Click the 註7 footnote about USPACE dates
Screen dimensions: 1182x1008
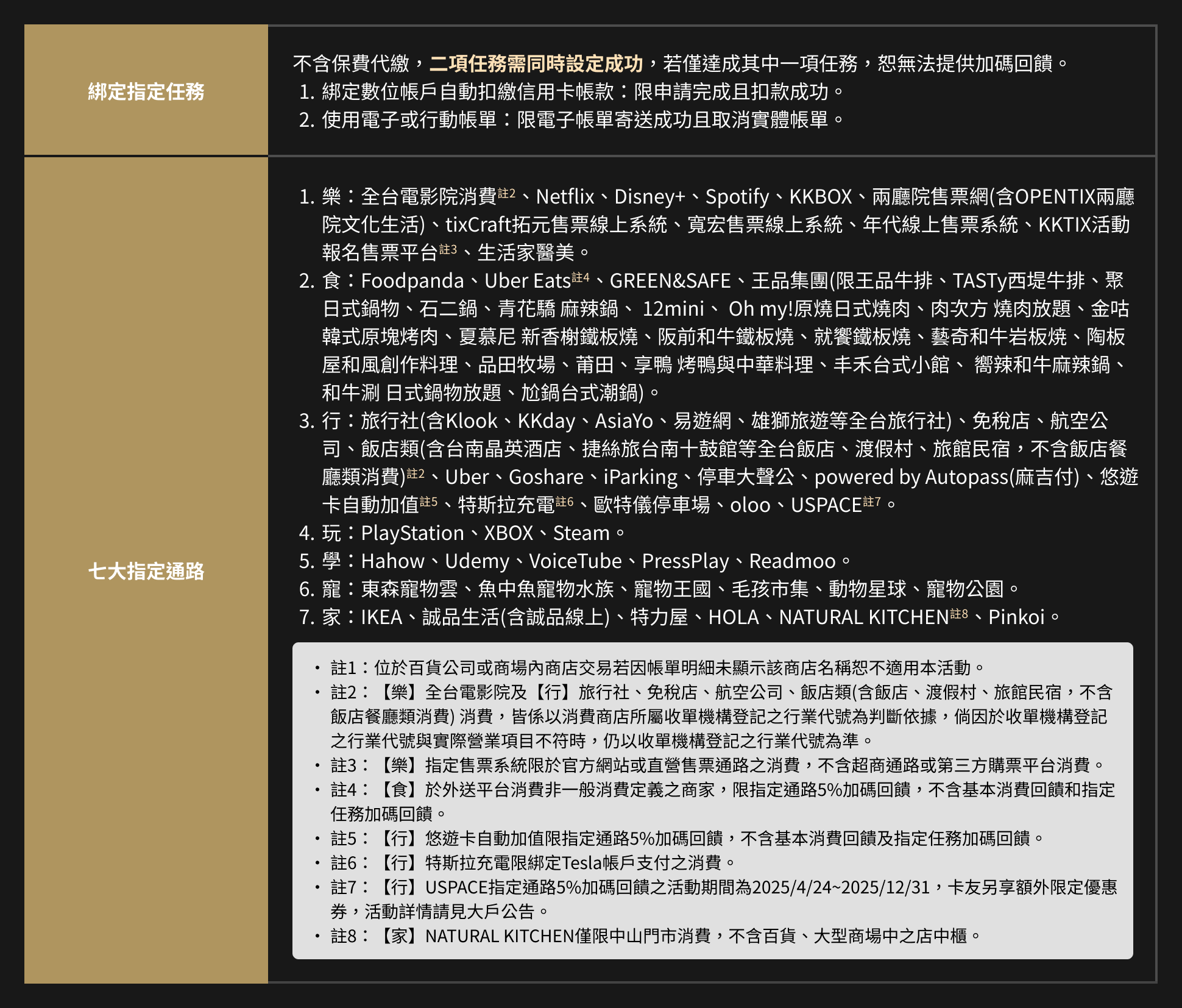[x=724, y=887]
